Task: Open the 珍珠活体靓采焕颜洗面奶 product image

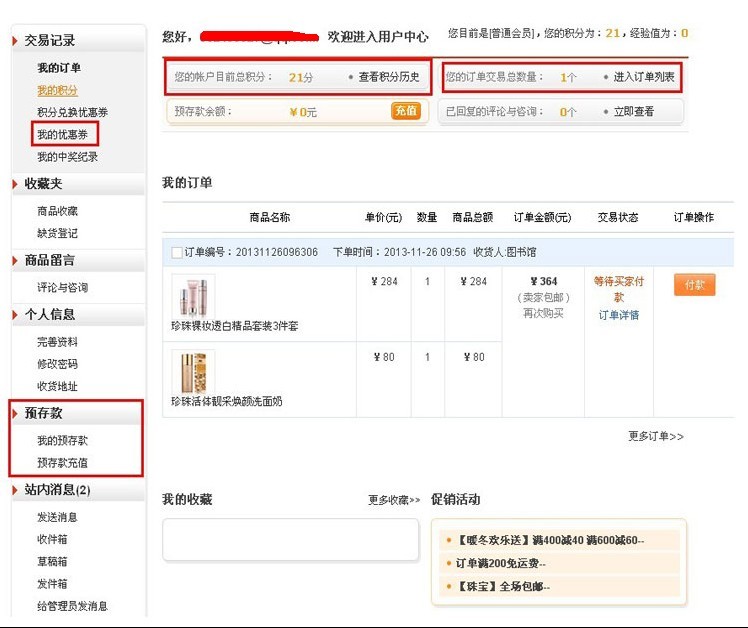Action: click(193, 370)
